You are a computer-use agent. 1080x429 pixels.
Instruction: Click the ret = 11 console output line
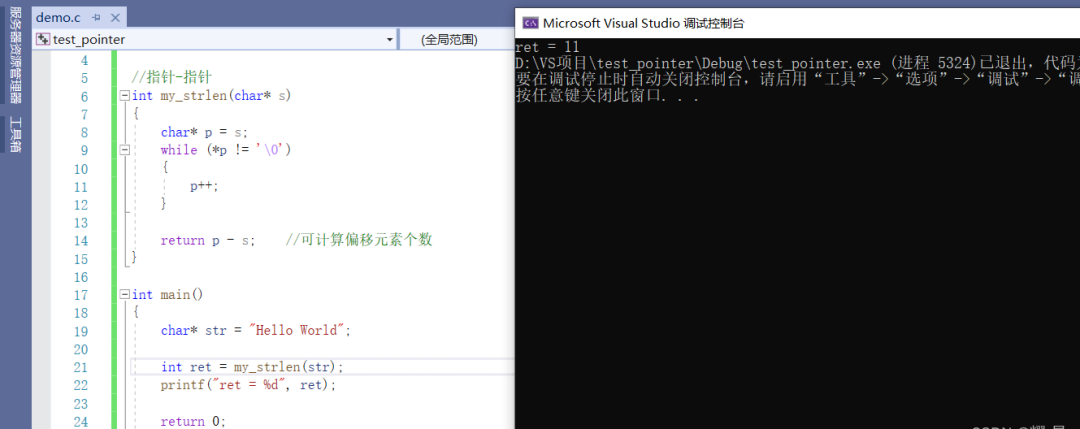click(x=548, y=47)
